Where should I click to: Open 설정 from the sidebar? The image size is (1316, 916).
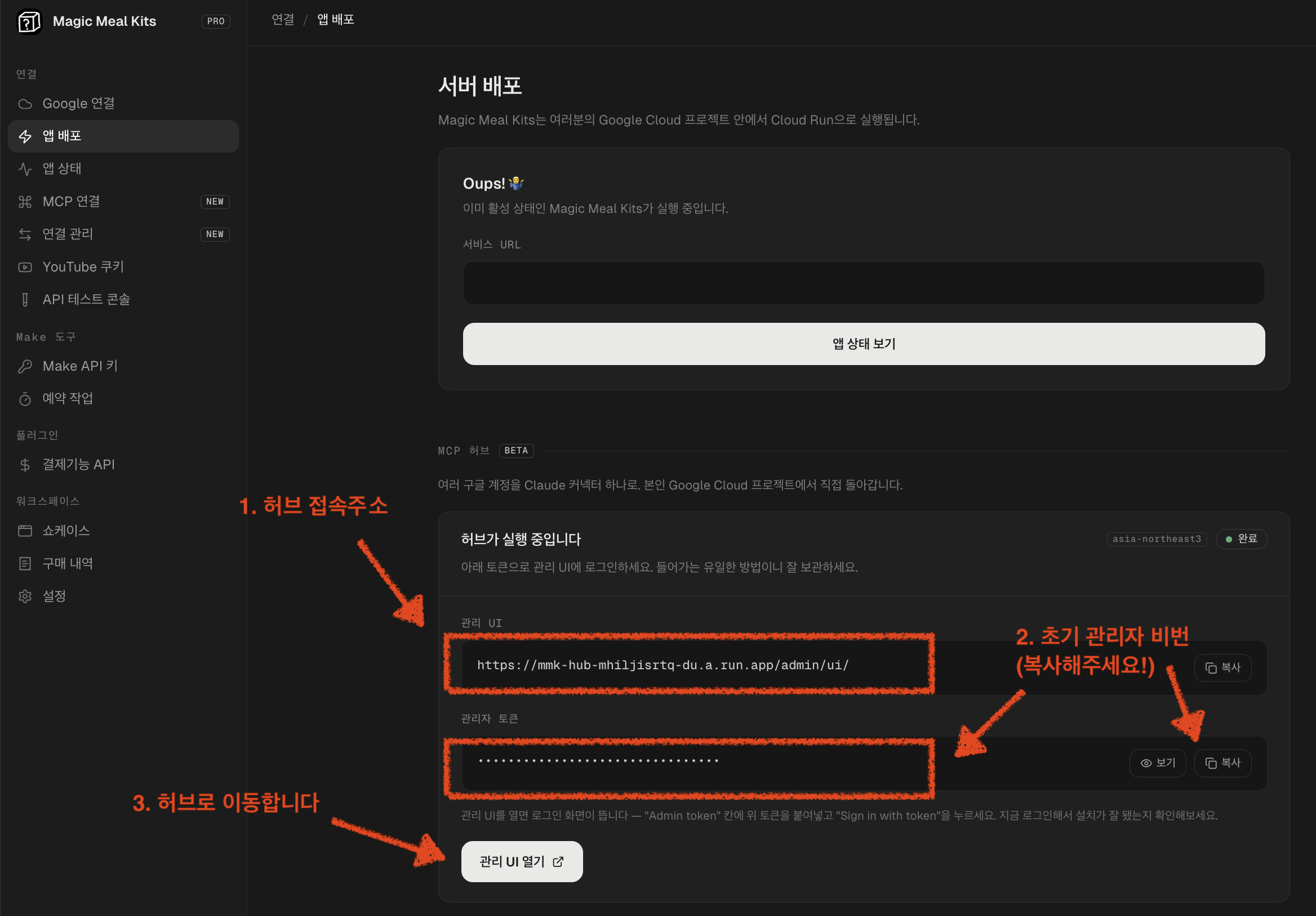pyautogui.click(x=123, y=596)
